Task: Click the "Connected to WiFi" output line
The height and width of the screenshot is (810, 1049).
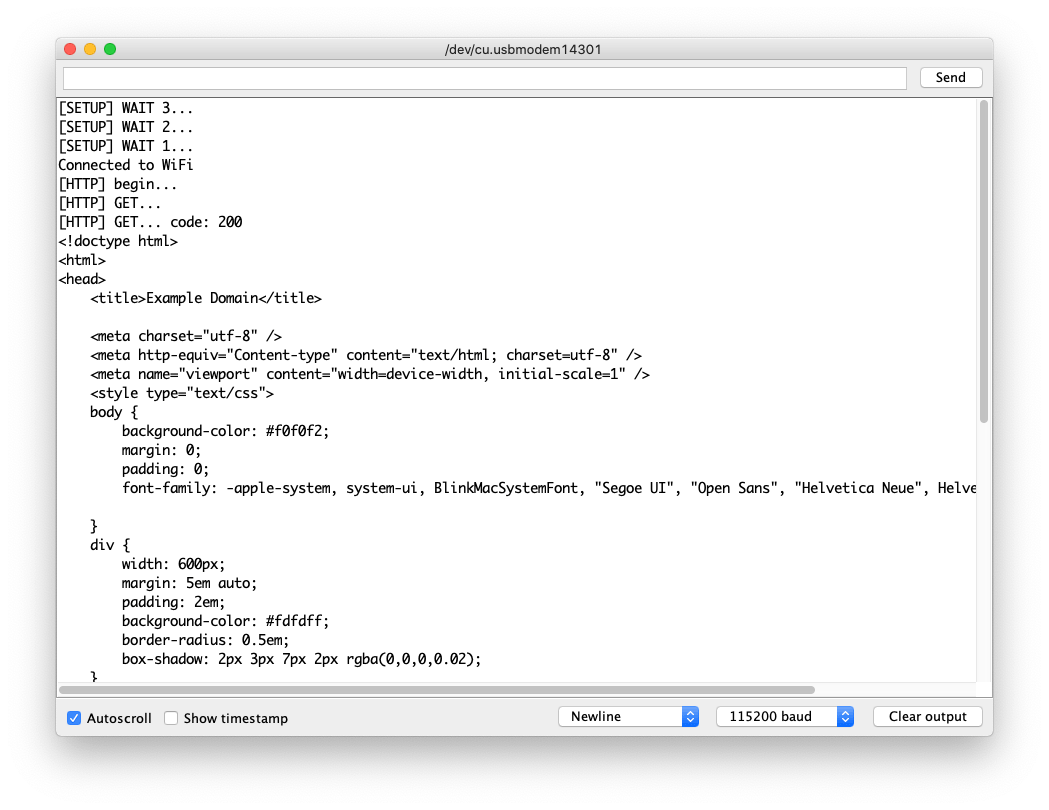Action: pos(126,165)
